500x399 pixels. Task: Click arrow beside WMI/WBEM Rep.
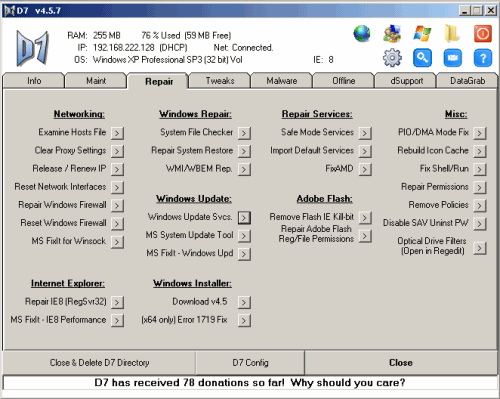point(244,169)
